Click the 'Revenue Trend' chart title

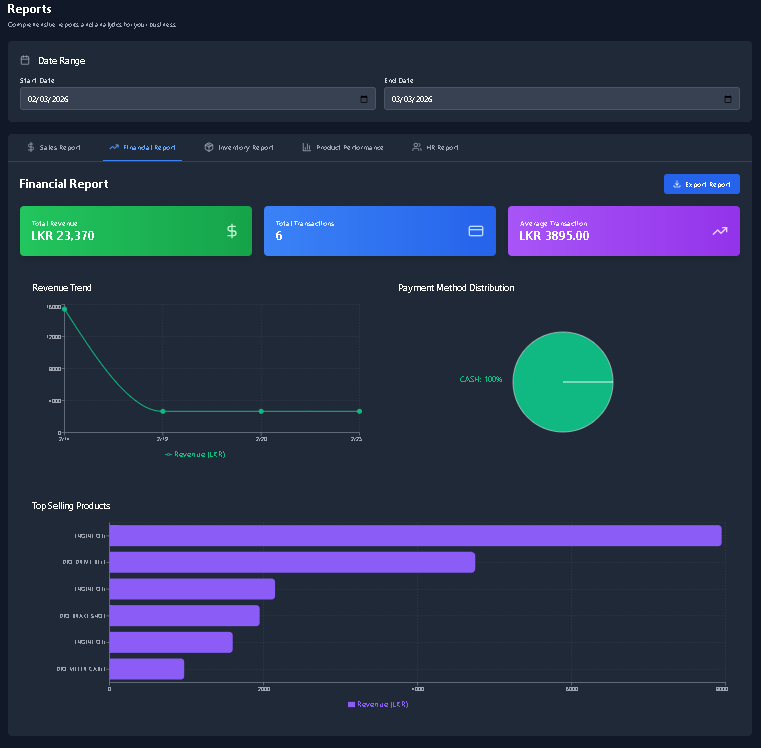tap(62, 288)
